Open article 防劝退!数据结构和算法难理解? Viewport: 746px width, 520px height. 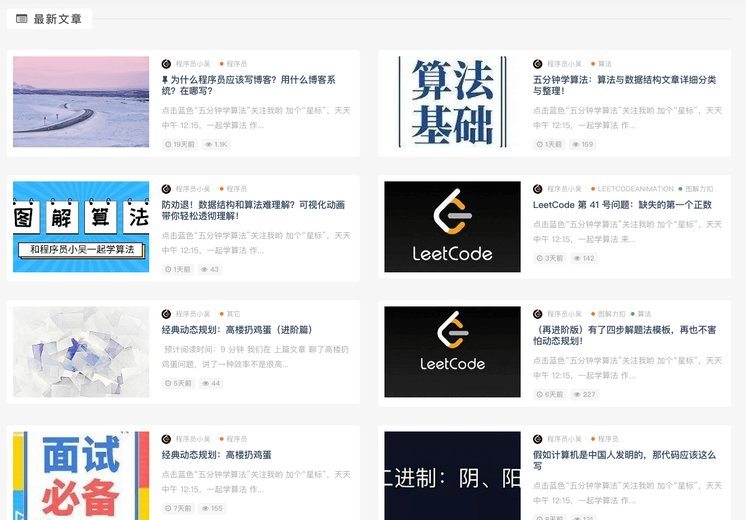[x=253, y=210]
